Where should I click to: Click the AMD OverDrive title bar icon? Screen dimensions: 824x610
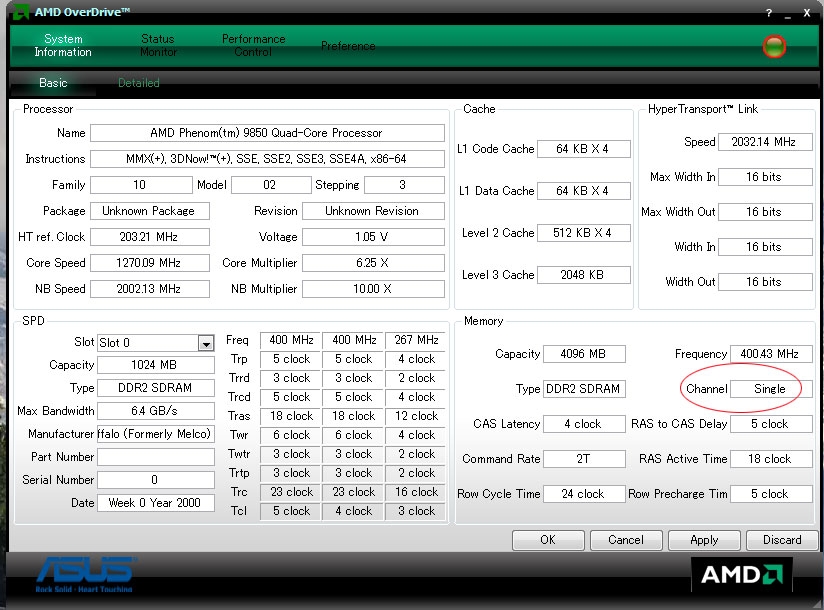coord(21,12)
